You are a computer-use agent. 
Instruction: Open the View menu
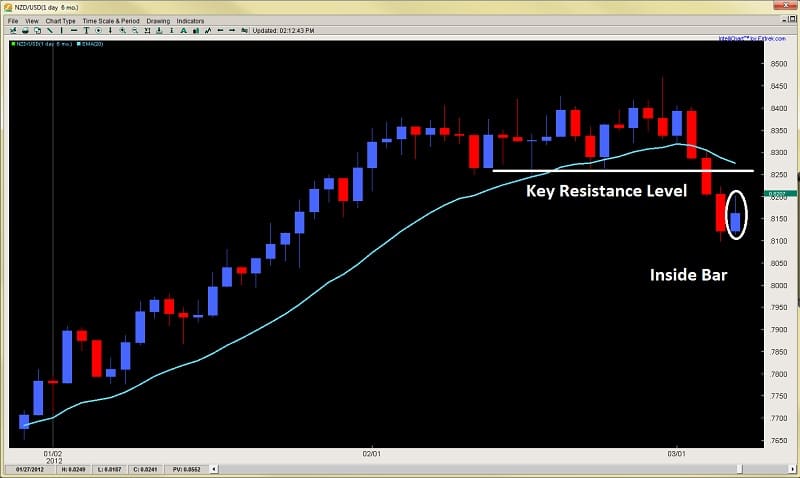pos(32,21)
